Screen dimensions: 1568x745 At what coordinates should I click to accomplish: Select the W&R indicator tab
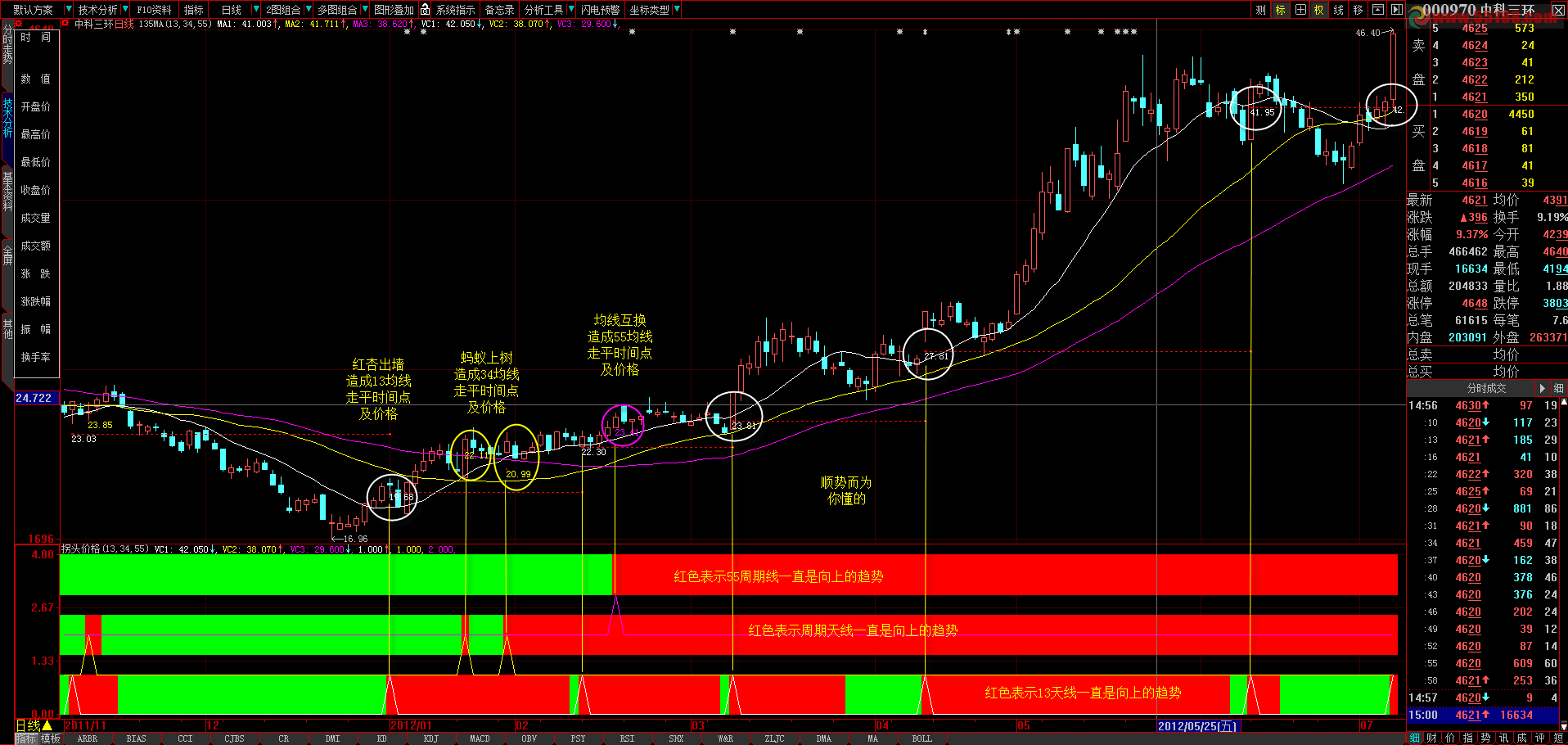click(726, 738)
